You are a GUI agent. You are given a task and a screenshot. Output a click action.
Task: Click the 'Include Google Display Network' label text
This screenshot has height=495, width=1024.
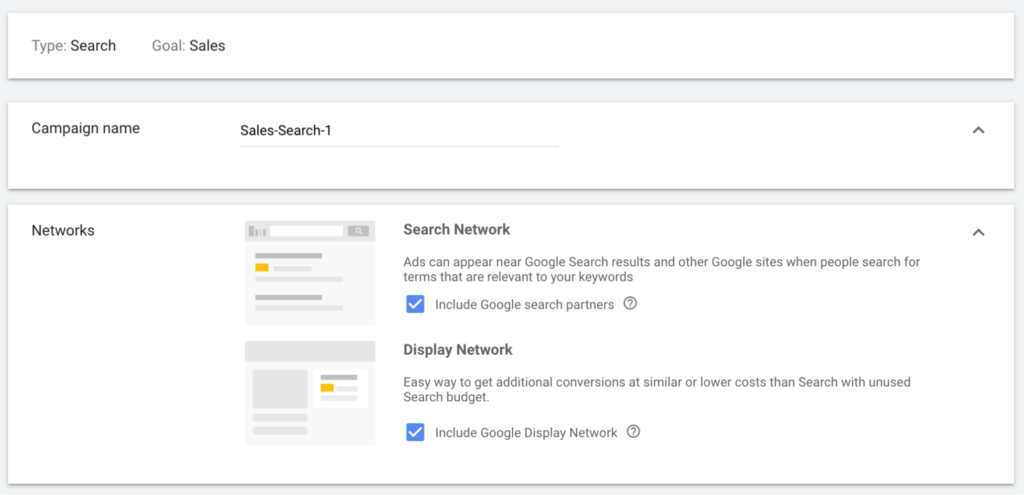click(x=526, y=432)
